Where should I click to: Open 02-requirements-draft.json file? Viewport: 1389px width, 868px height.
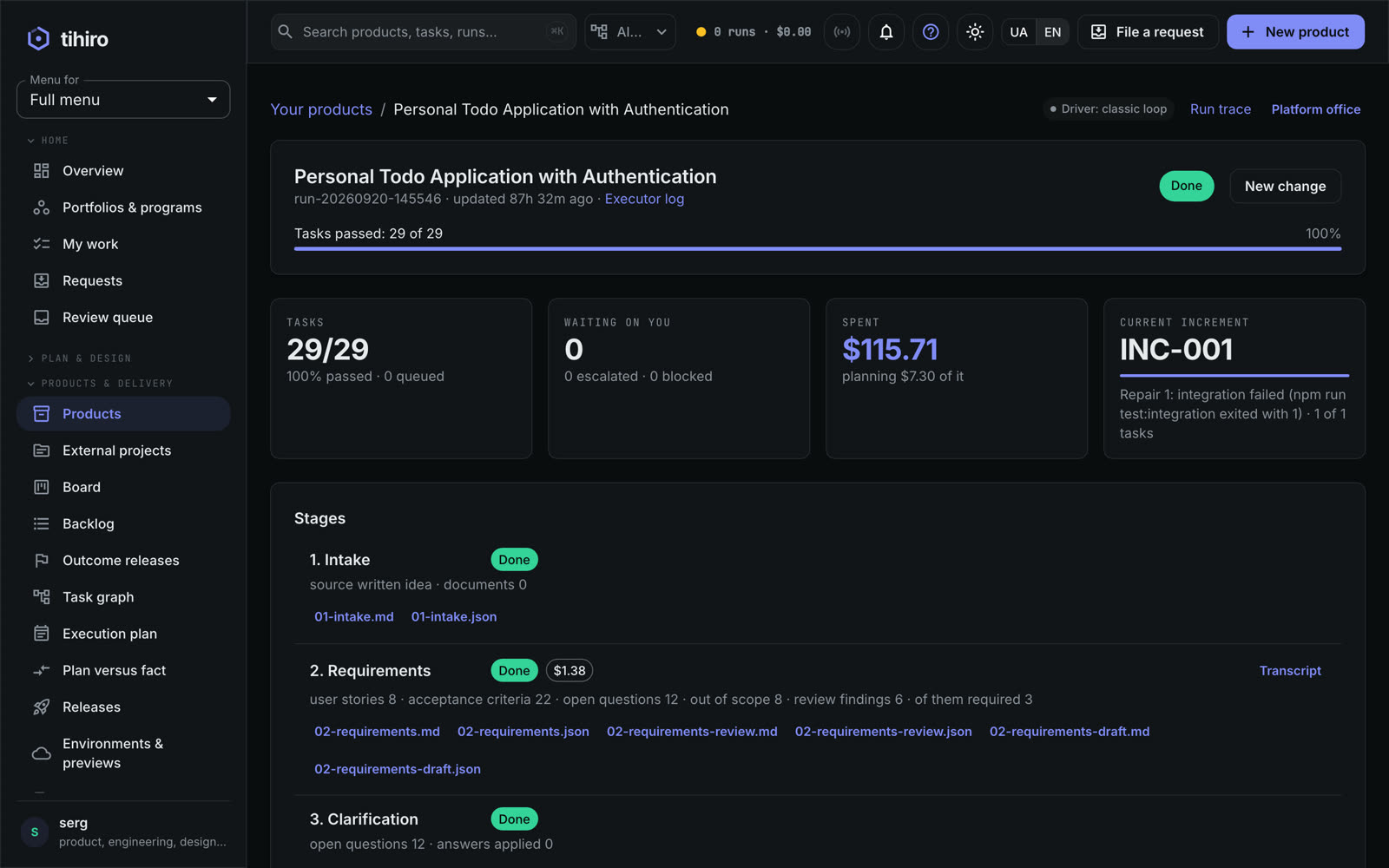coord(398,769)
